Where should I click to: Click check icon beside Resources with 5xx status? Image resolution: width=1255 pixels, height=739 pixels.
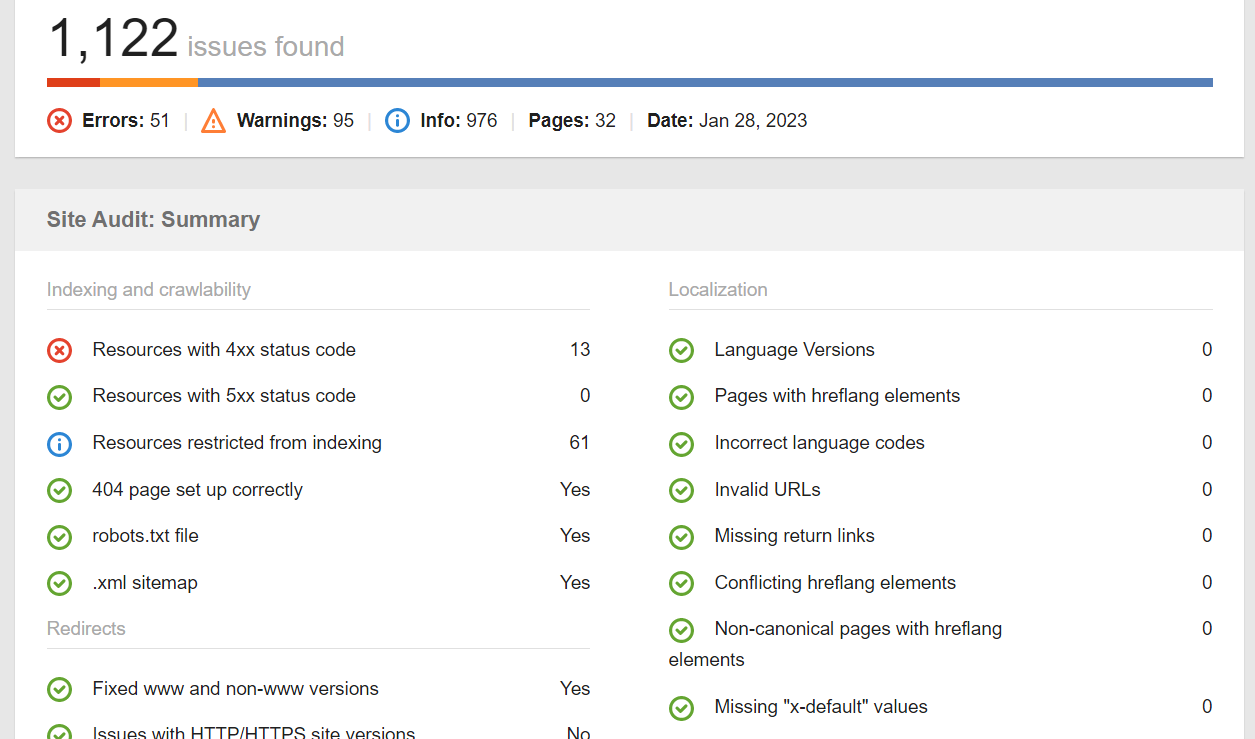pos(60,397)
